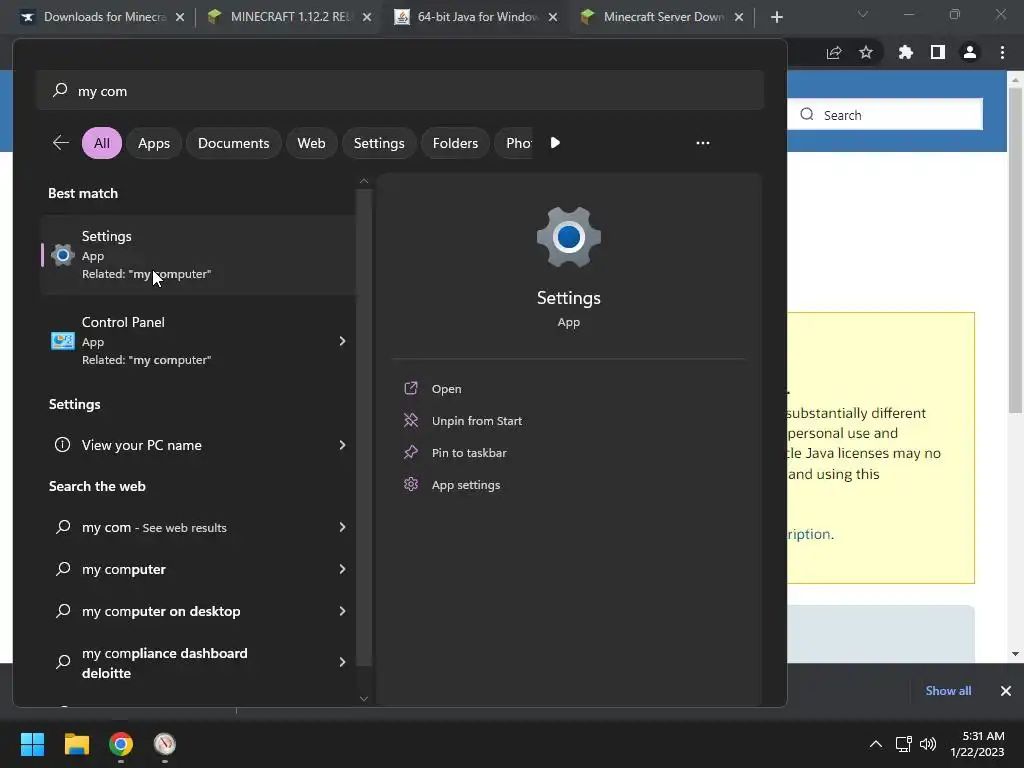Select the All filter tab
Screen dimensions: 1024x768
(x=102, y=143)
